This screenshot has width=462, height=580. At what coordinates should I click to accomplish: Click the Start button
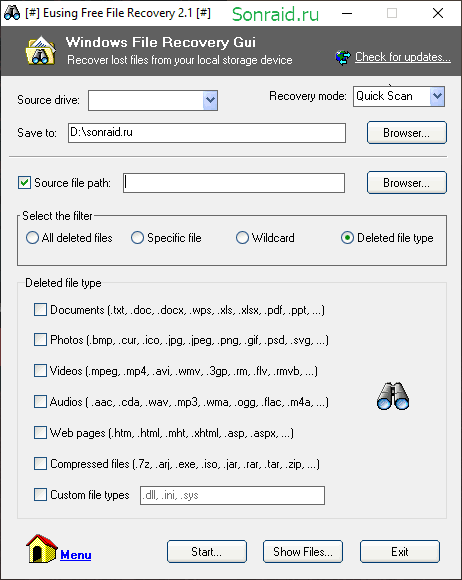207,552
